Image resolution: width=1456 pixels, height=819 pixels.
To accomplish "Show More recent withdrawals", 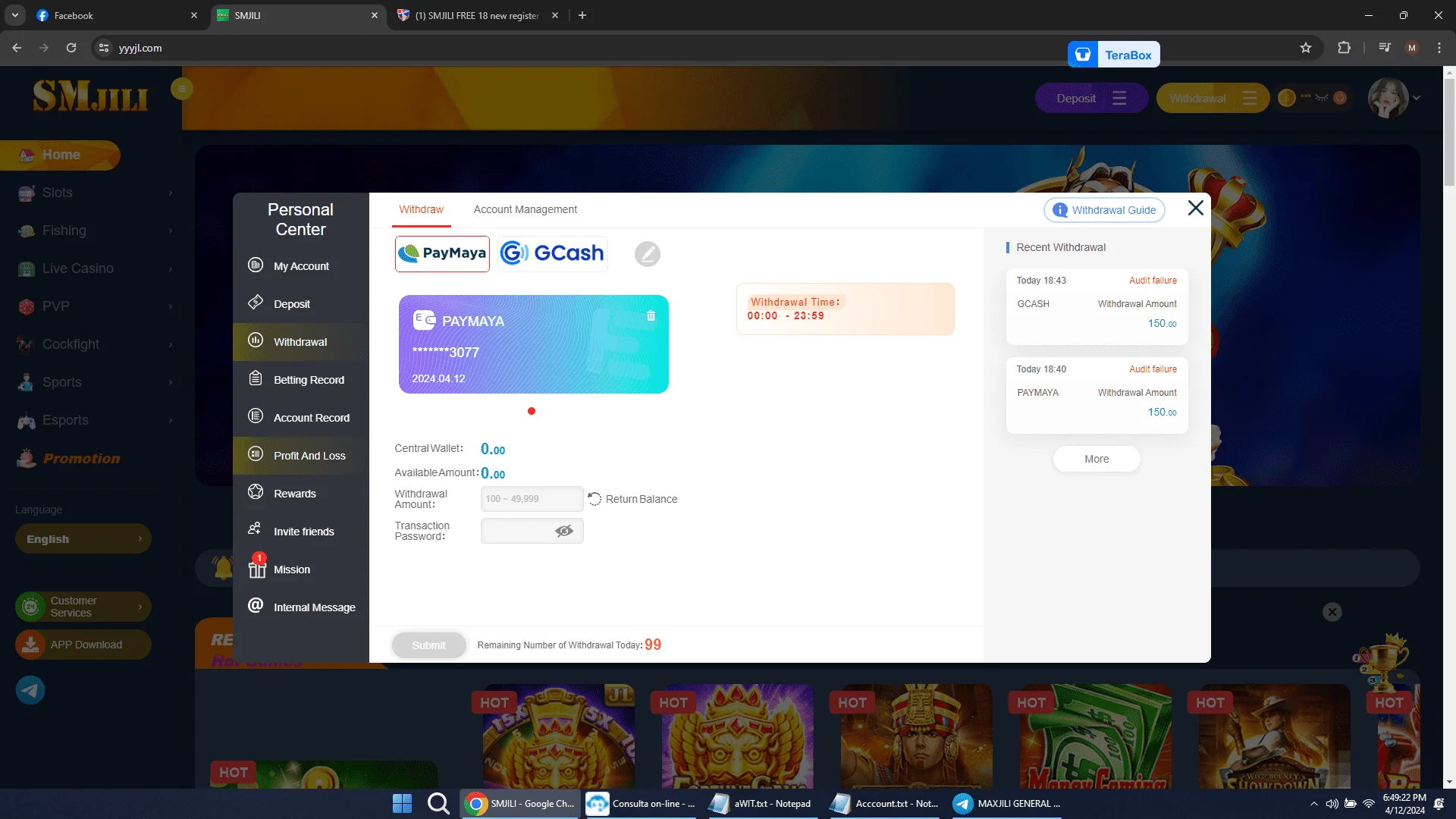I will [x=1097, y=459].
